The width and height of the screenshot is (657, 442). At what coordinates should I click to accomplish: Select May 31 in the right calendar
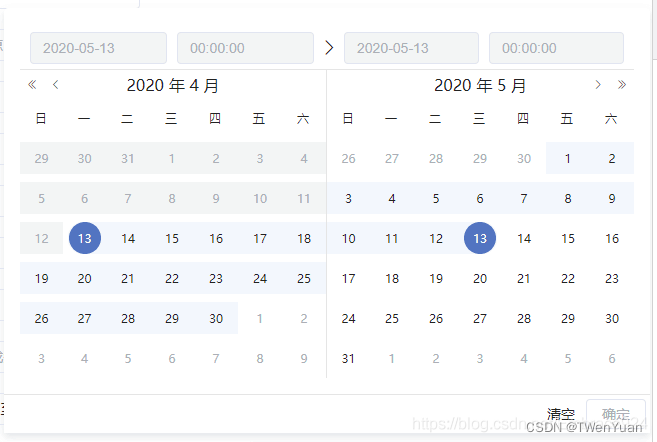point(348,358)
